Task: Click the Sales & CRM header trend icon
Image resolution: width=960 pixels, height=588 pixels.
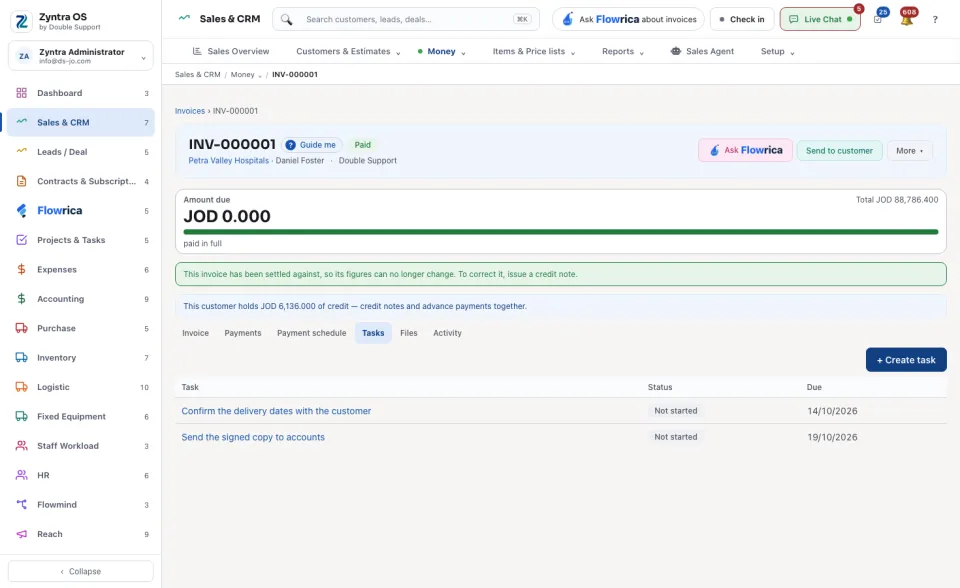Action: coord(184,18)
